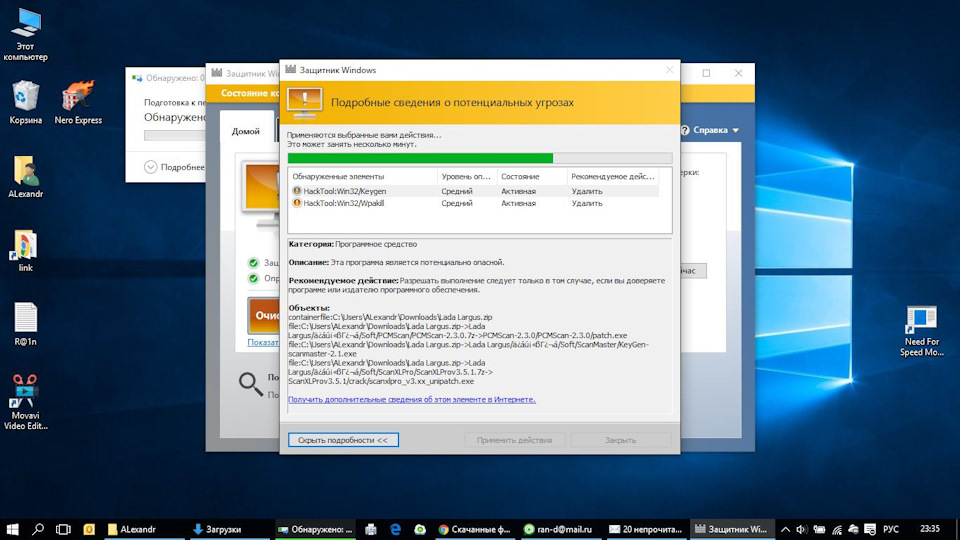Click Скрыть подробности << button

pyautogui.click(x=343, y=440)
